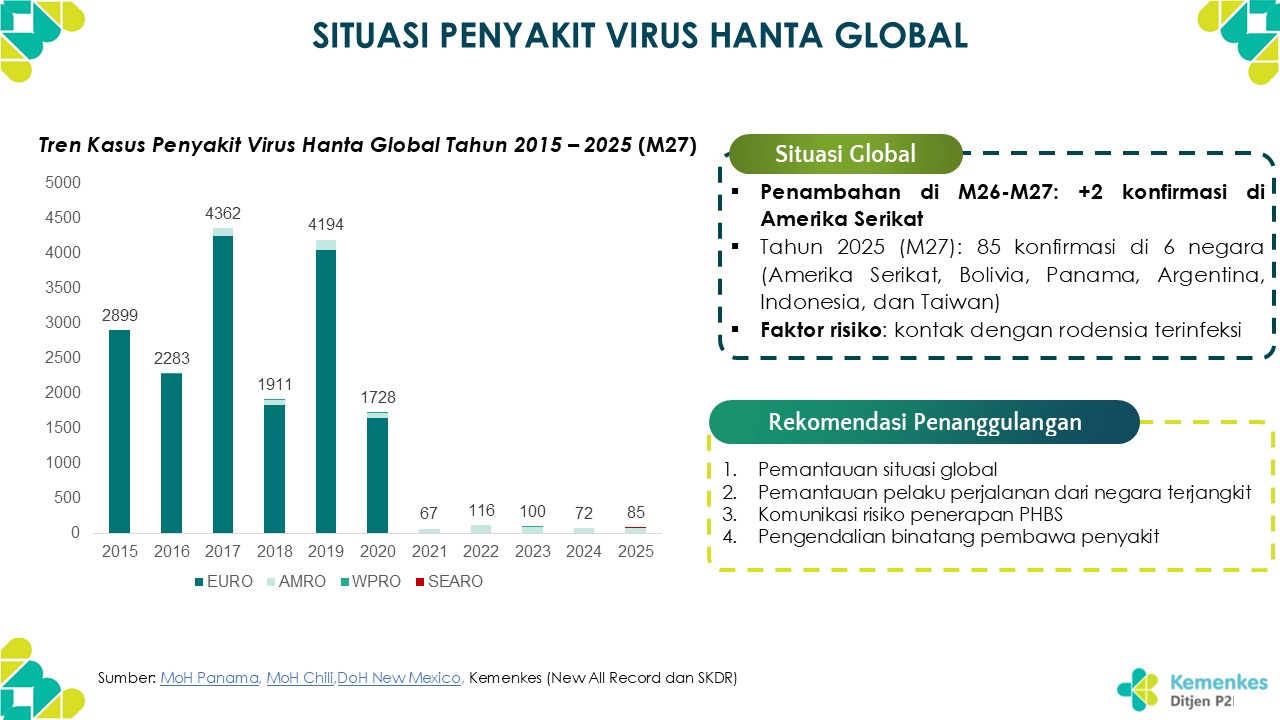This screenshot has height=720, width=1280.
Task: Select the red SEARO legend marker
Action: [420, 581]
